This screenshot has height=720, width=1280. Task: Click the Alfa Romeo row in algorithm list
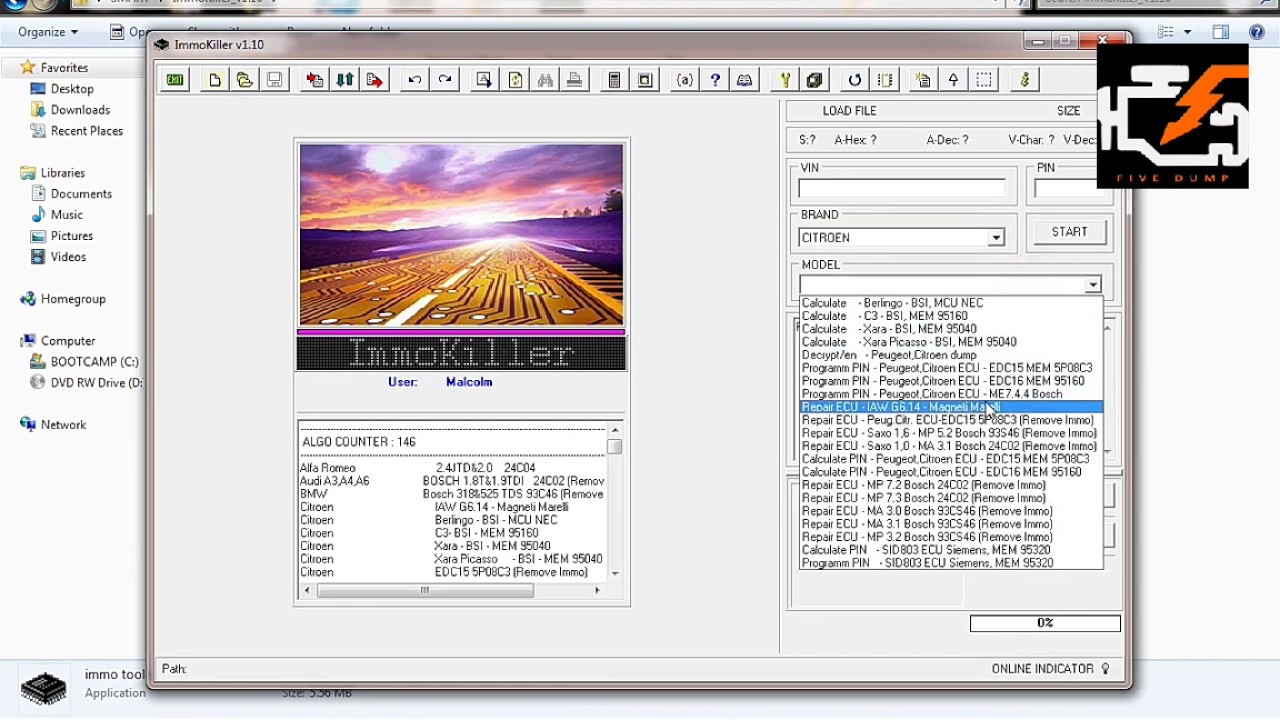(452, 468)
